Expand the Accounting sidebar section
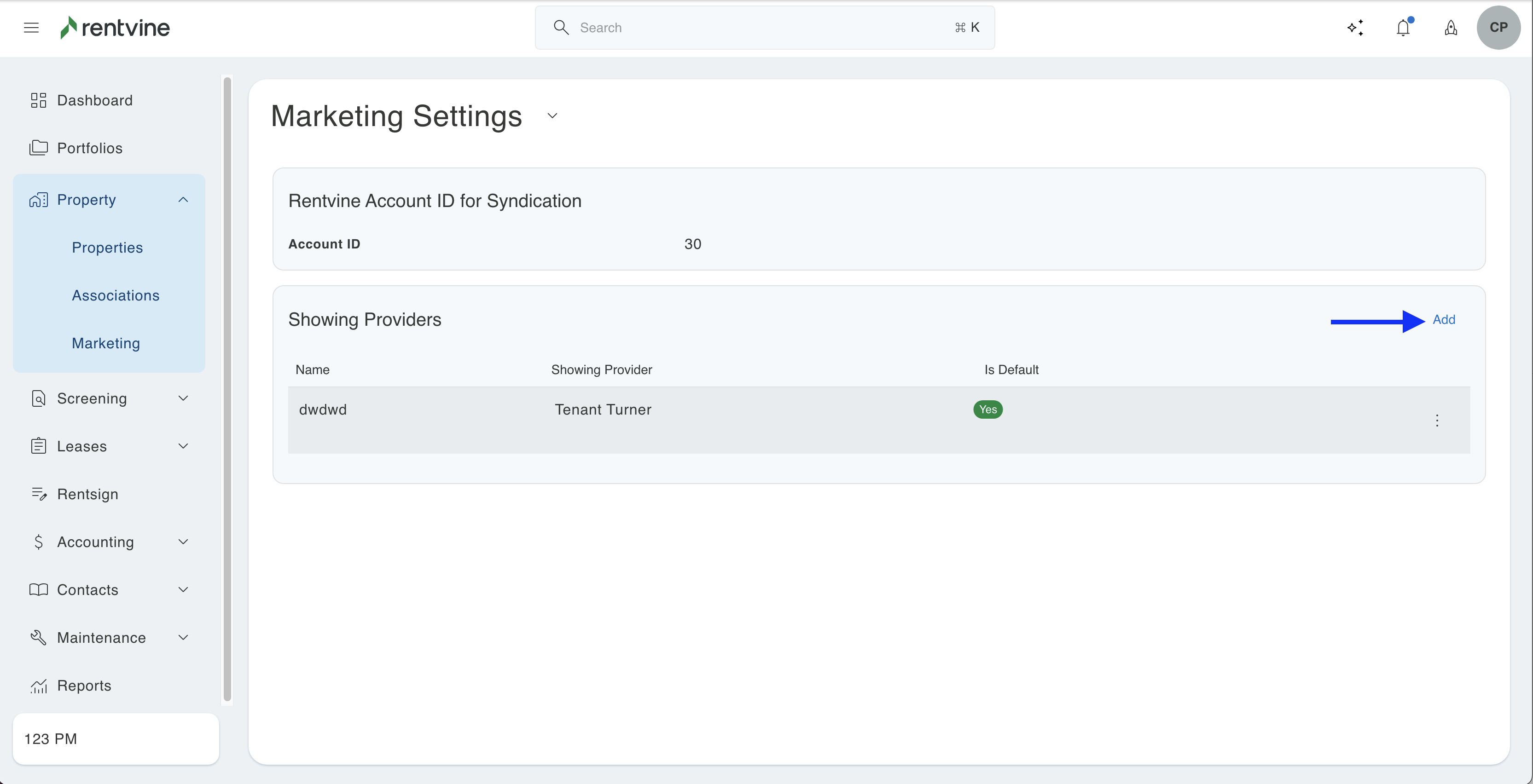1533x784 pixels. coord(183,542)
